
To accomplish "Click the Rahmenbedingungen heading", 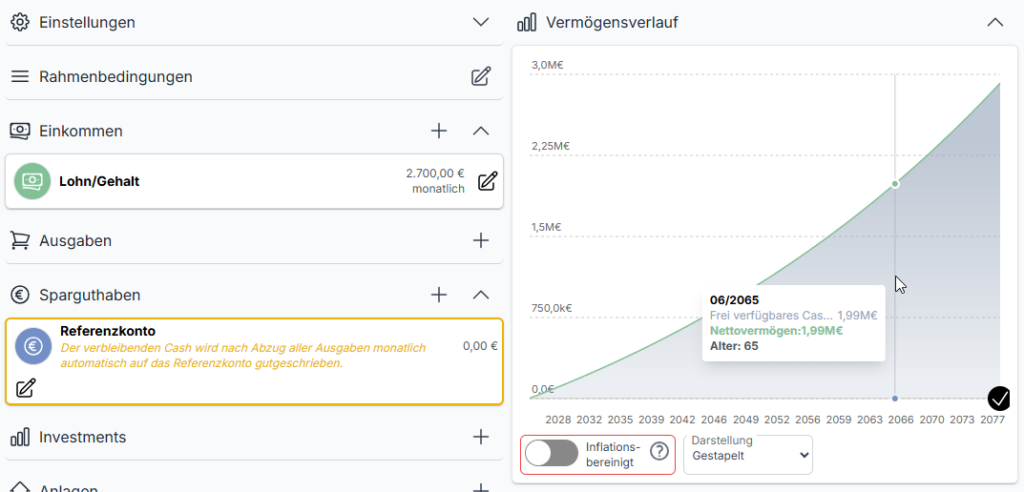I will point(116,76).
